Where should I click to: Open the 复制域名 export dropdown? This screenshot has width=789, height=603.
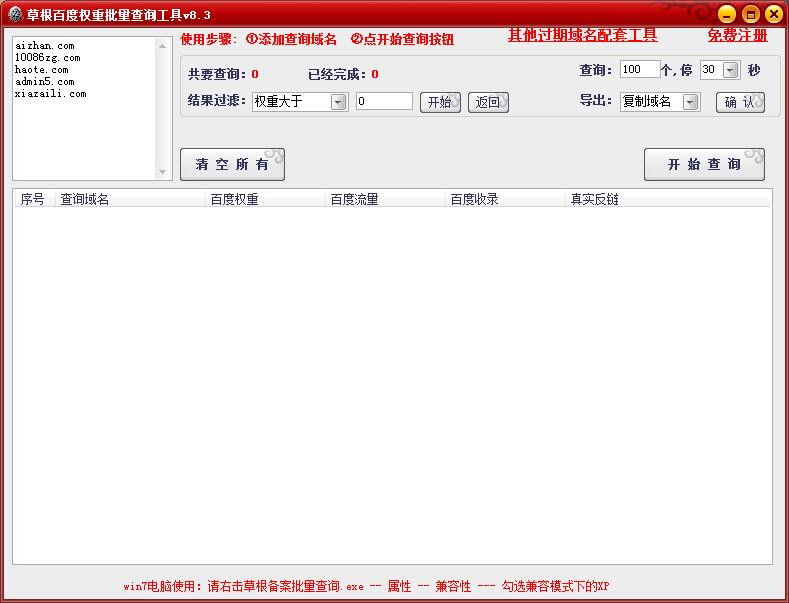click(x=691, y=102)
